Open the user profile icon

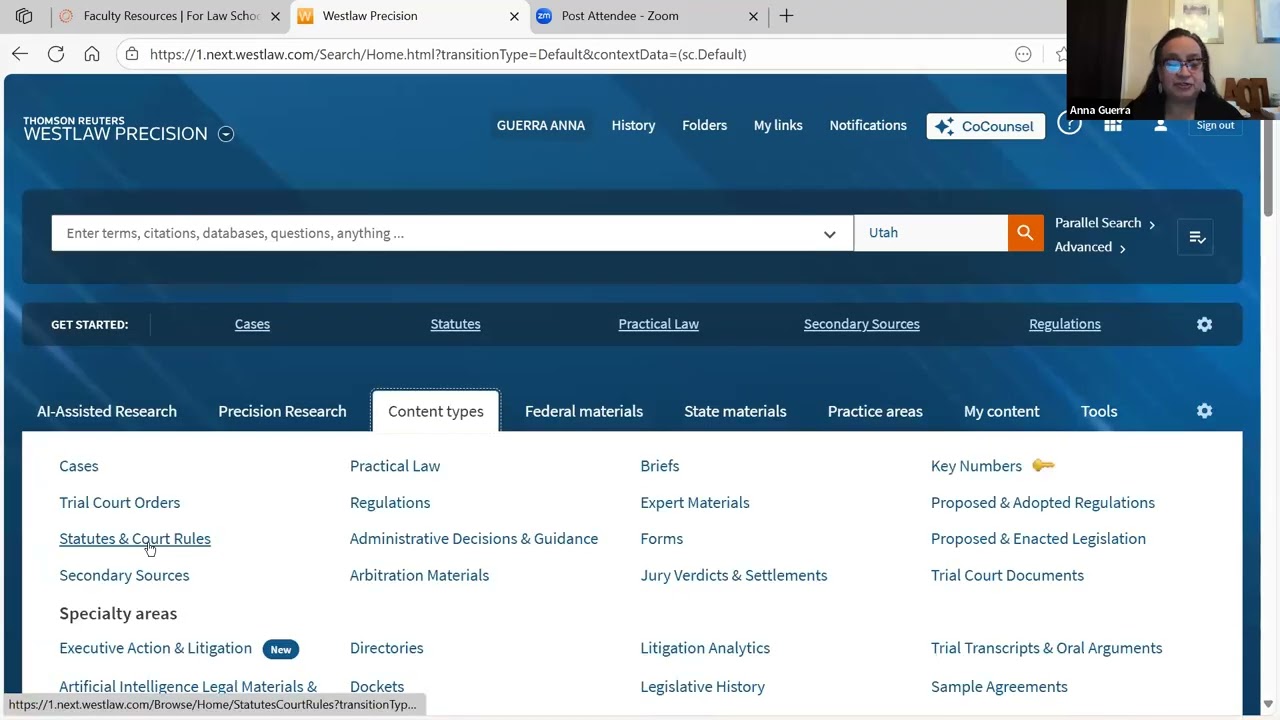pyautogui.click(x=1160, y=126)
